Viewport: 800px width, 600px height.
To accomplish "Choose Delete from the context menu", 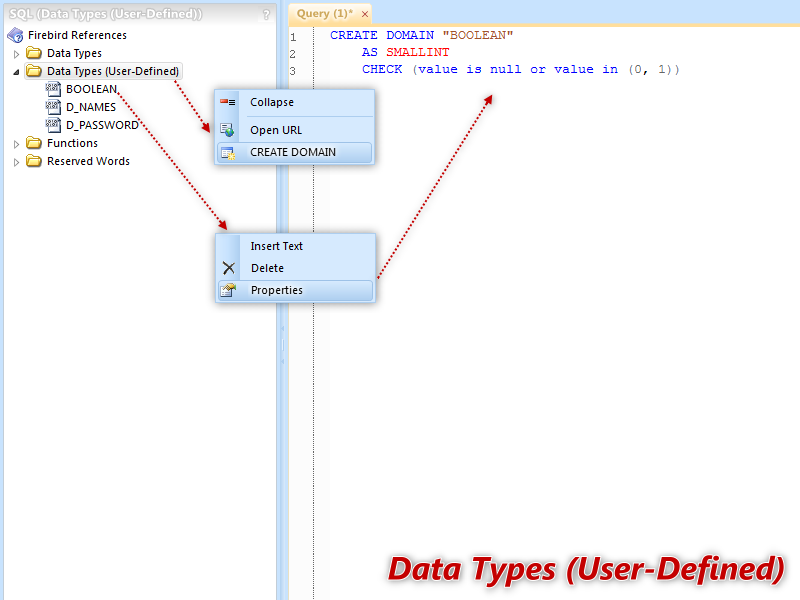I will [x=296, y=268].
